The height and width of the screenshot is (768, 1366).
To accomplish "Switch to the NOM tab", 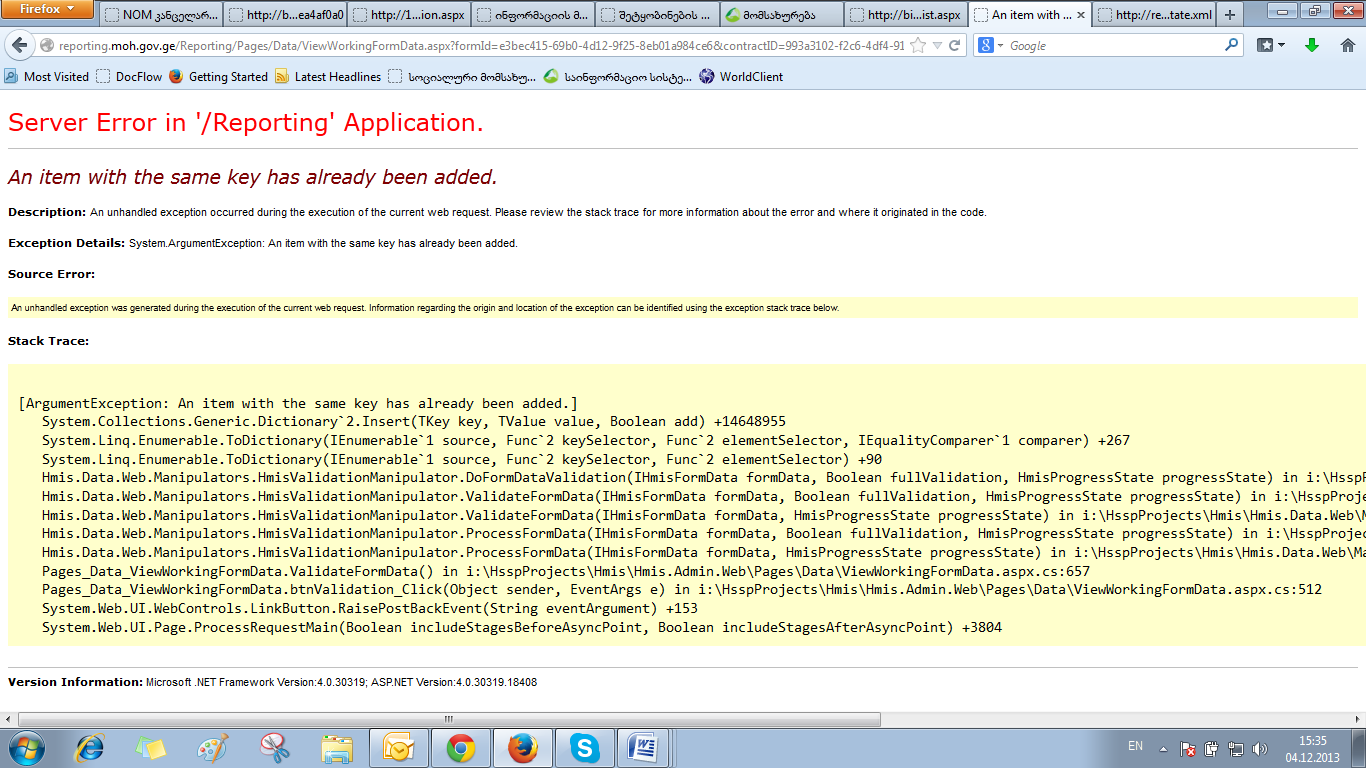I will click(x=159, y=15).
